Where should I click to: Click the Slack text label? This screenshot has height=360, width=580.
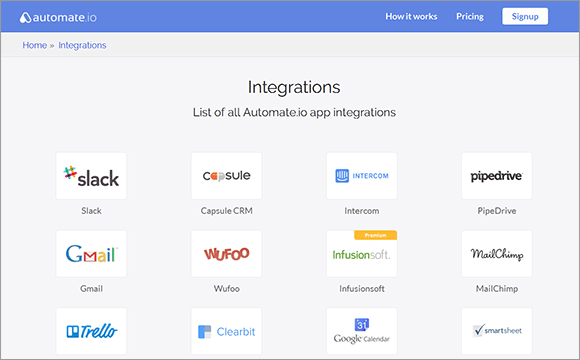coord(91,211)
